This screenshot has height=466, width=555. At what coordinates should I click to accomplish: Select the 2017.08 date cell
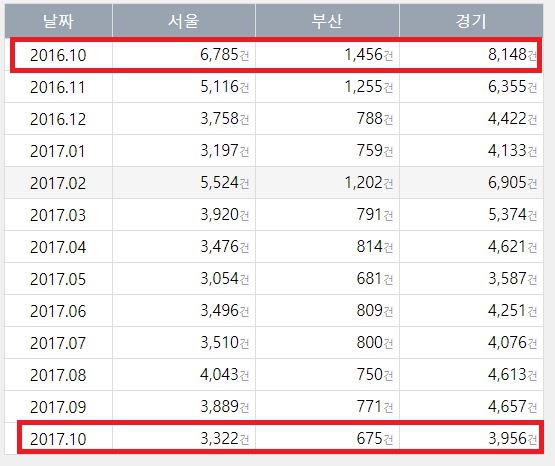point(58,375)
